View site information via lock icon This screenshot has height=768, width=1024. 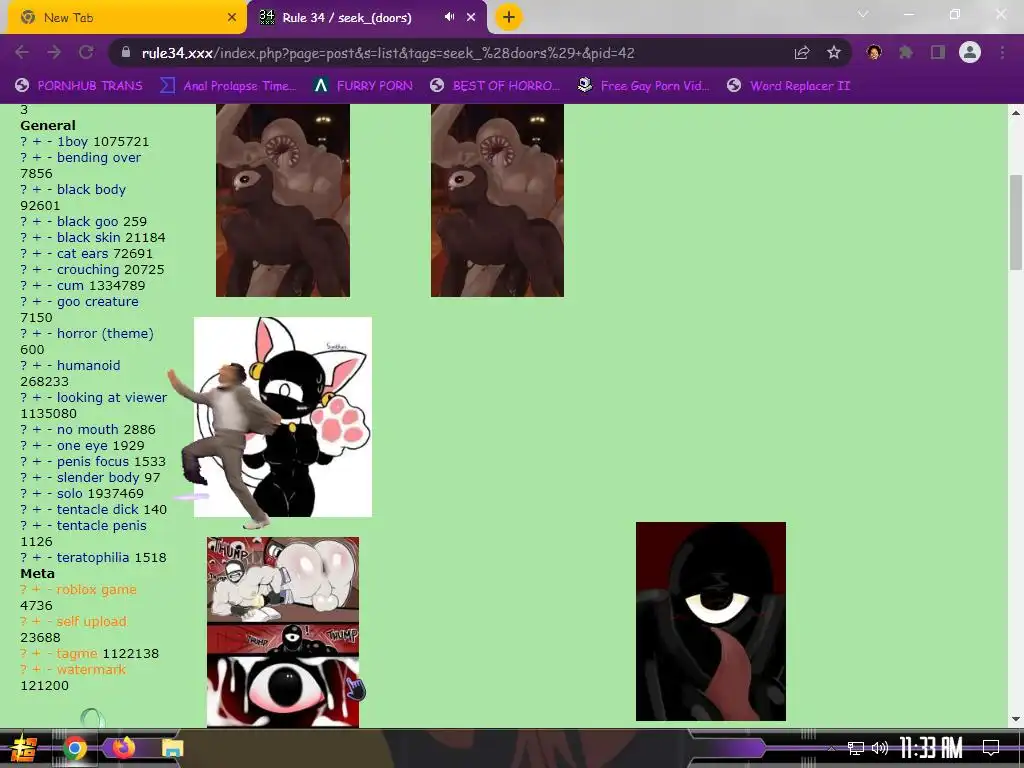coord(127,52)
